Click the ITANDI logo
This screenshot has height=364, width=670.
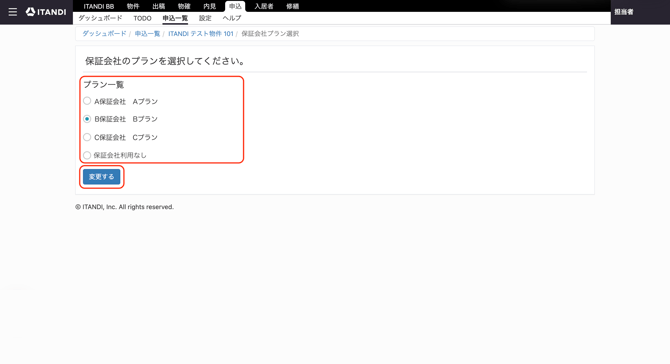46,12
